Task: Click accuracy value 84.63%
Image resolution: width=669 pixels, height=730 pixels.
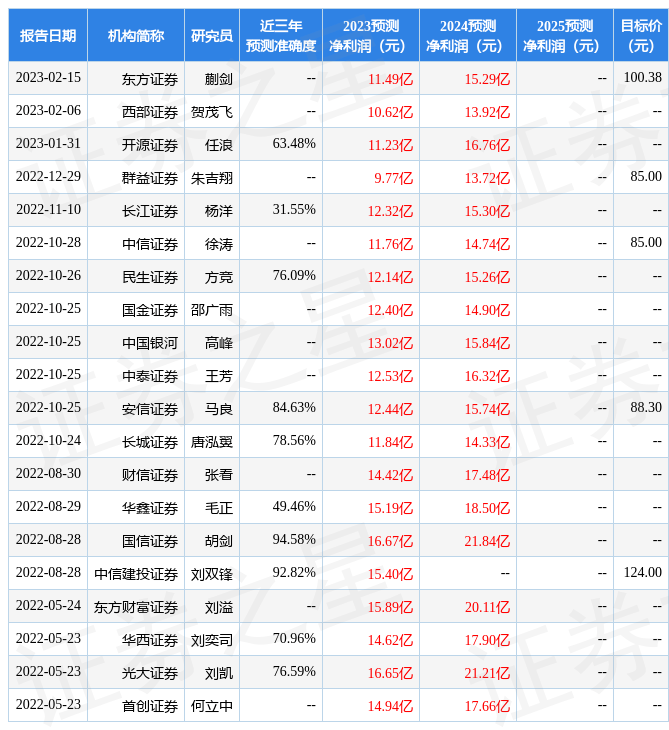Action: tap(294, 407)
